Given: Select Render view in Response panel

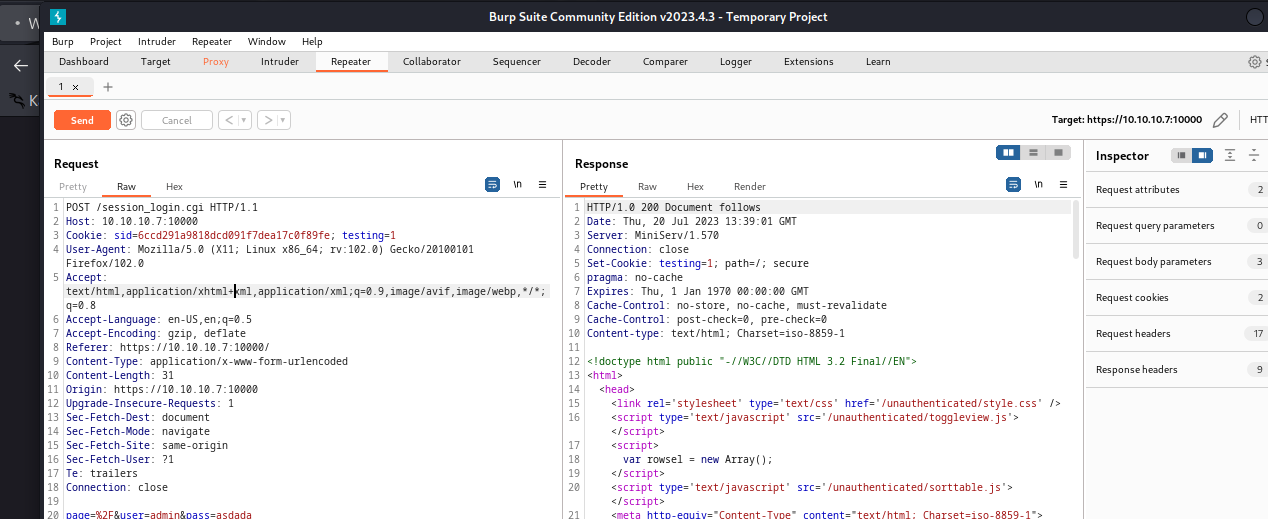Looking at the screenshot, I should (750, 187).
